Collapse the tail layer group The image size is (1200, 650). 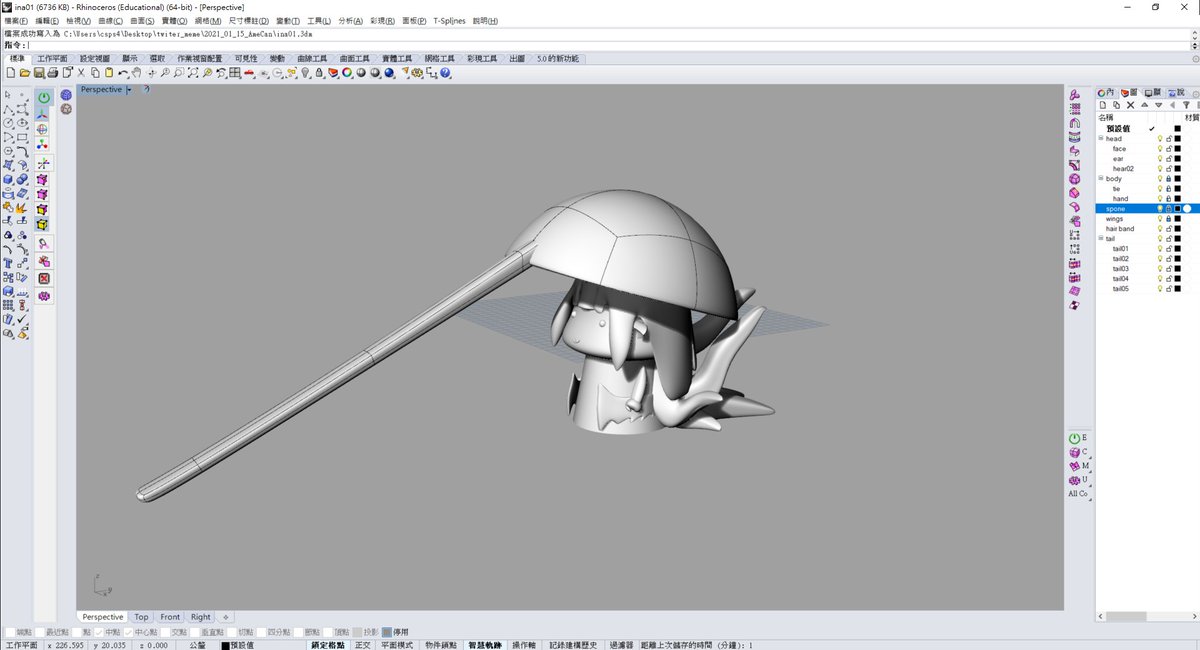point(1101,239)
